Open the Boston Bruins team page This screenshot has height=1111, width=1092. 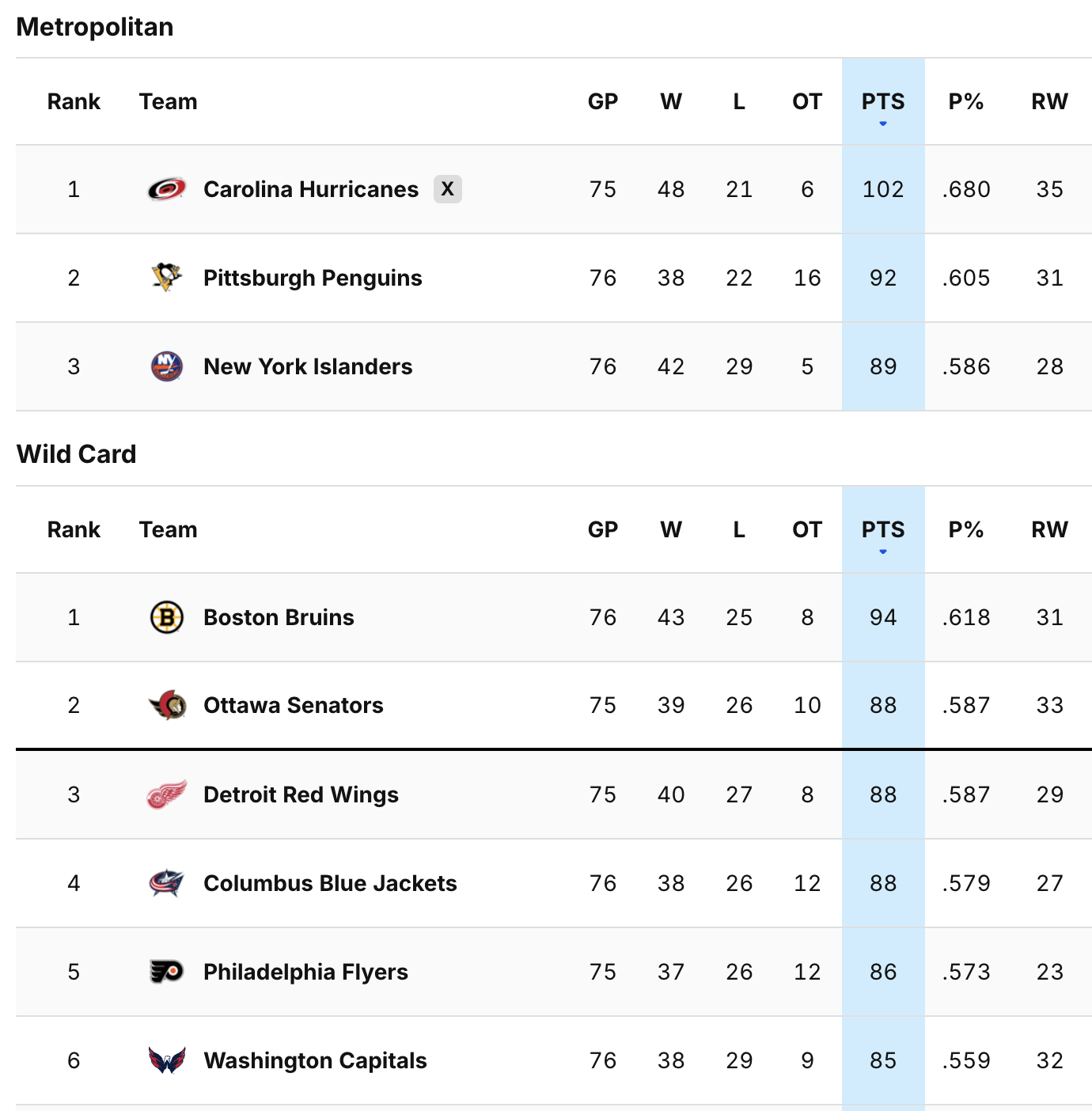[x=279, y=618]
